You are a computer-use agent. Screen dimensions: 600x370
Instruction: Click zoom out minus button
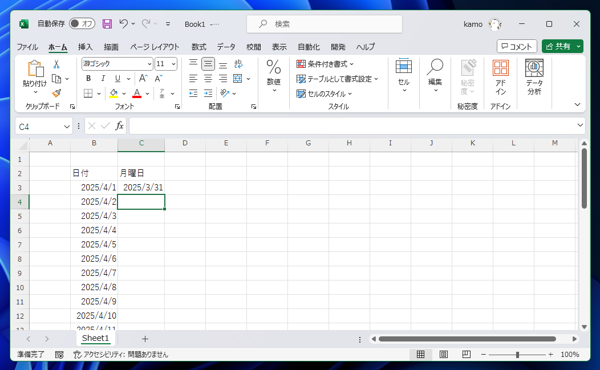tap(483, 355)
